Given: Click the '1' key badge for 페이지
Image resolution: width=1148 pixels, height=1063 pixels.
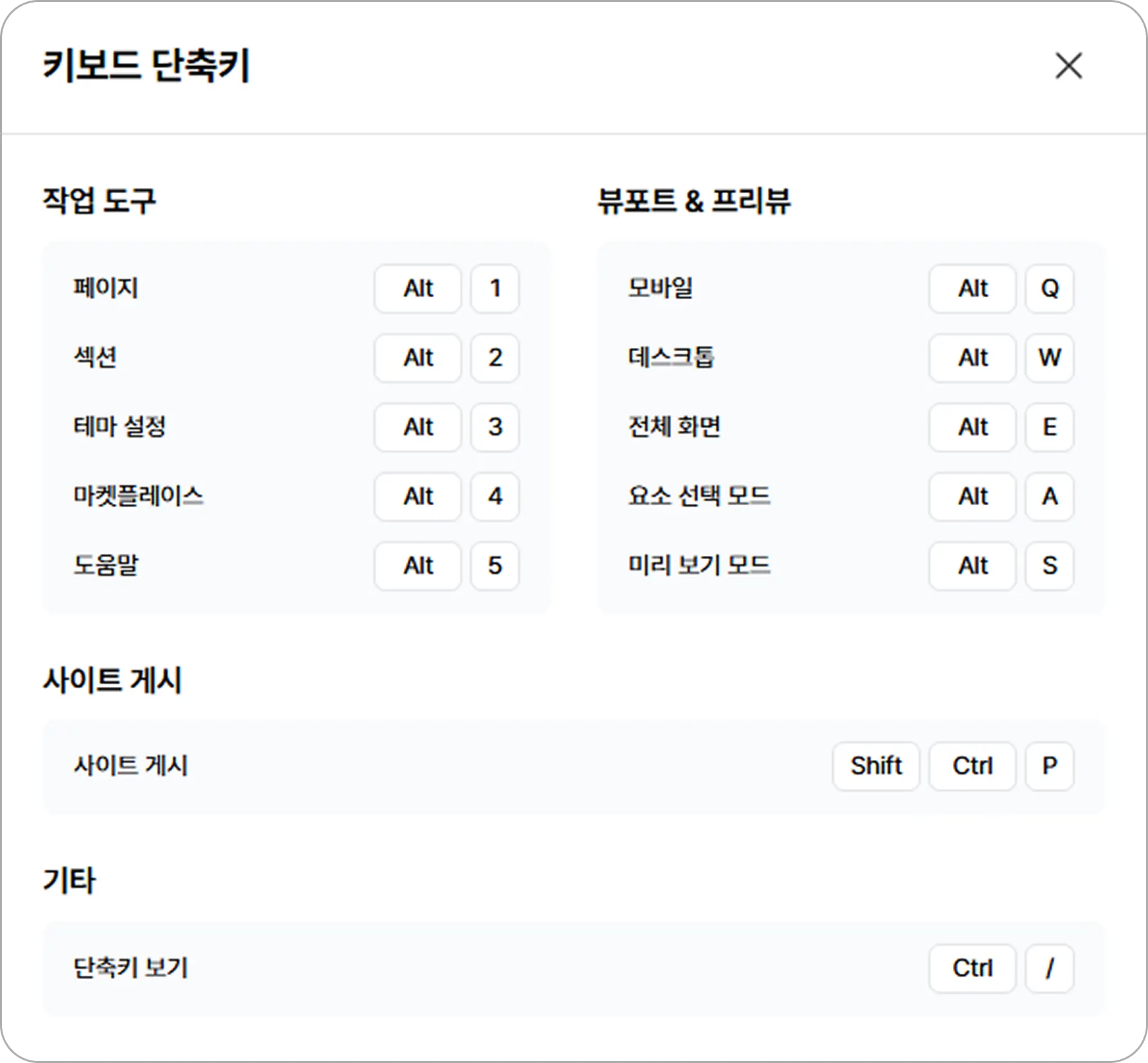Looking at the screenshot, I should [x=494, y=289].
